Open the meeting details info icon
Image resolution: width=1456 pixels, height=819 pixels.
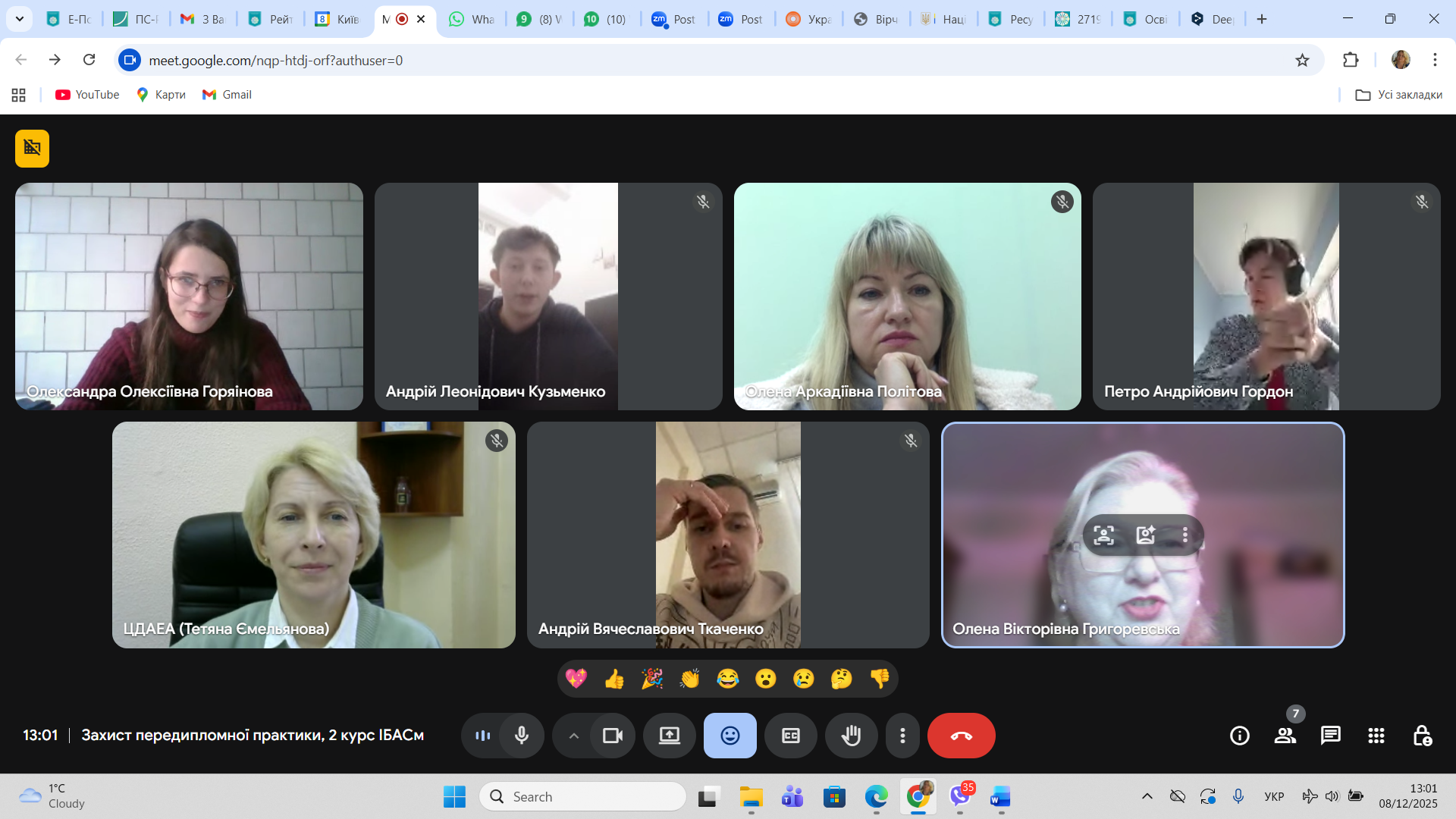coord(1239,736)
